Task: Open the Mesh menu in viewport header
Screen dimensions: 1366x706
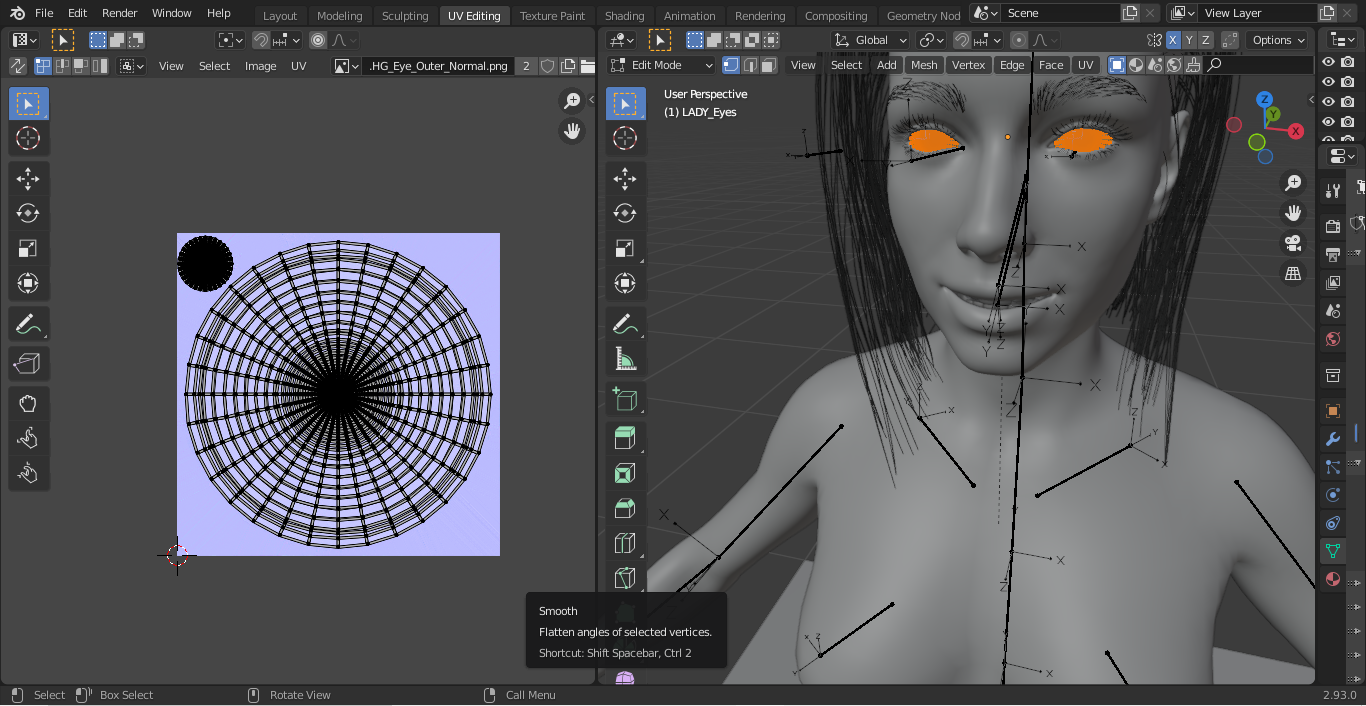Action: coord(924,65)
